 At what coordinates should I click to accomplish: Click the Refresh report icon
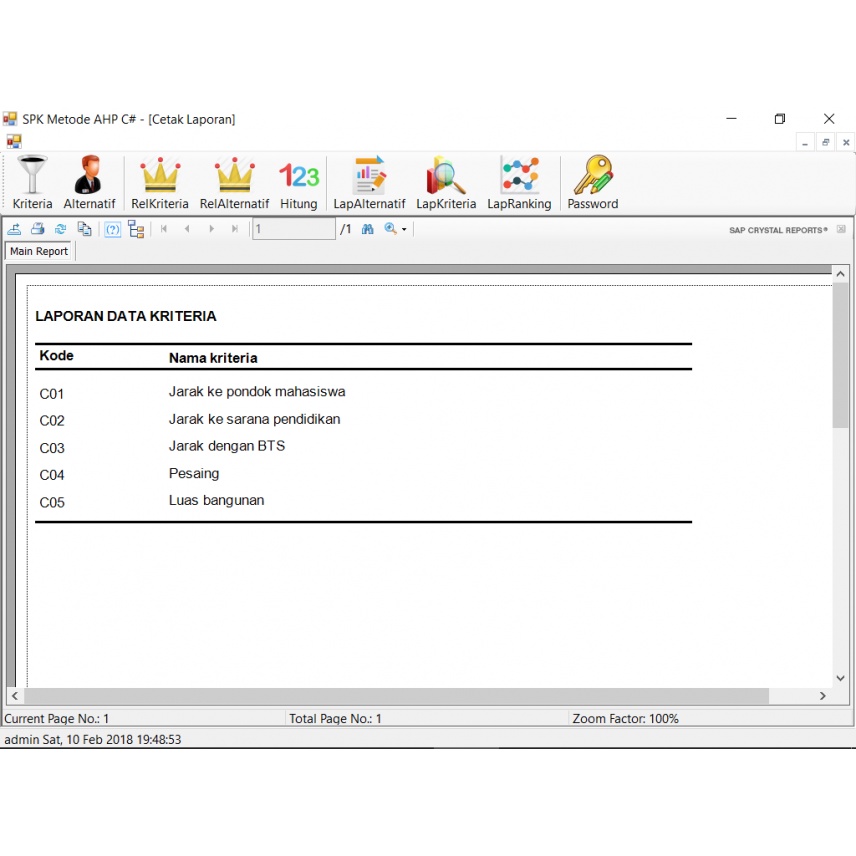(61, 229)
